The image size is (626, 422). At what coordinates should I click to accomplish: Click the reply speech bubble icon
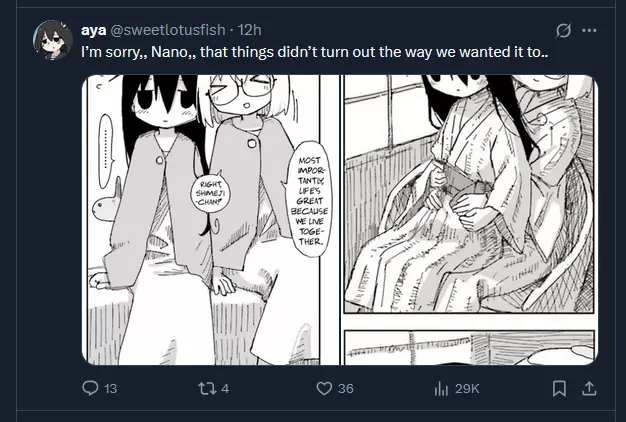click(90, 388)
